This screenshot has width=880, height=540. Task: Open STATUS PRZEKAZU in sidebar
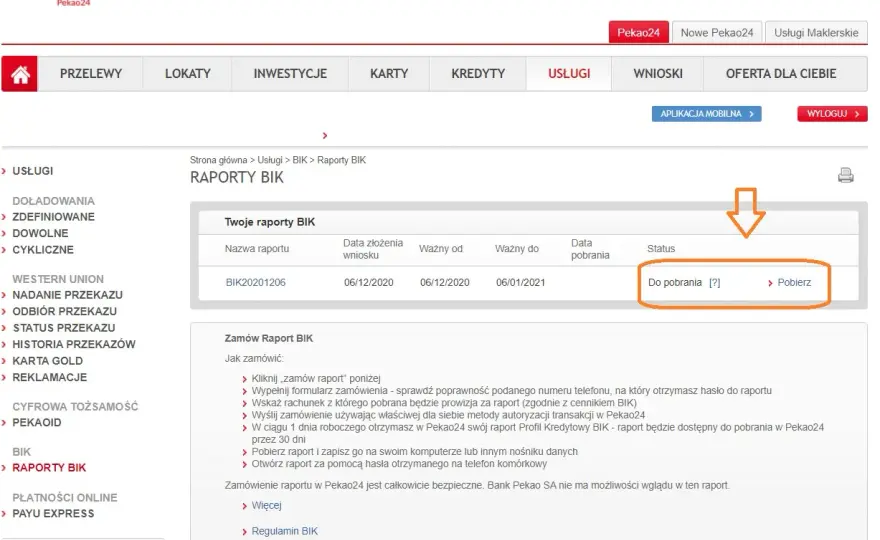[x=63, y=328]
